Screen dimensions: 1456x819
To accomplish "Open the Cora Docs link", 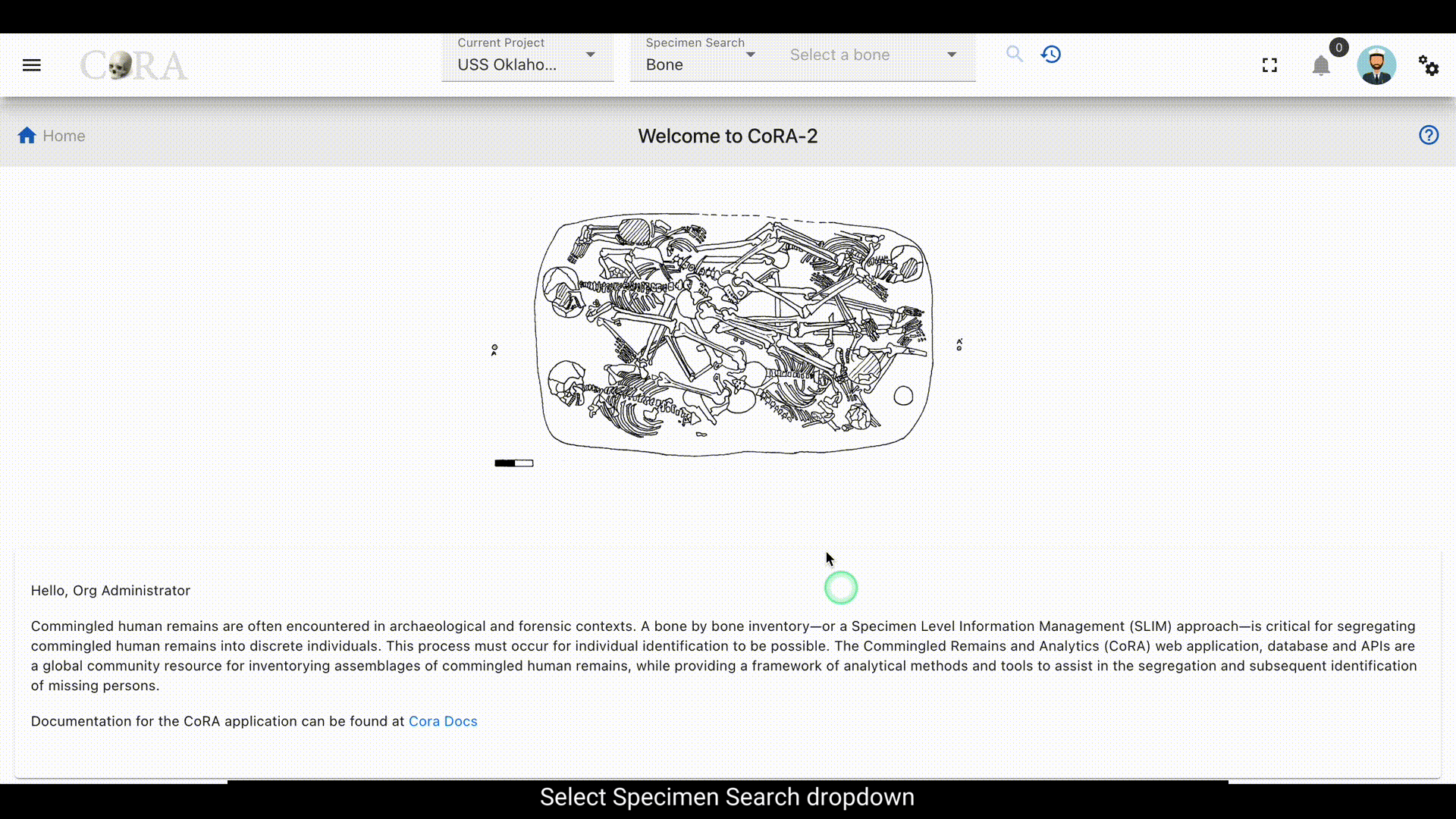I will tap(443, 721).
